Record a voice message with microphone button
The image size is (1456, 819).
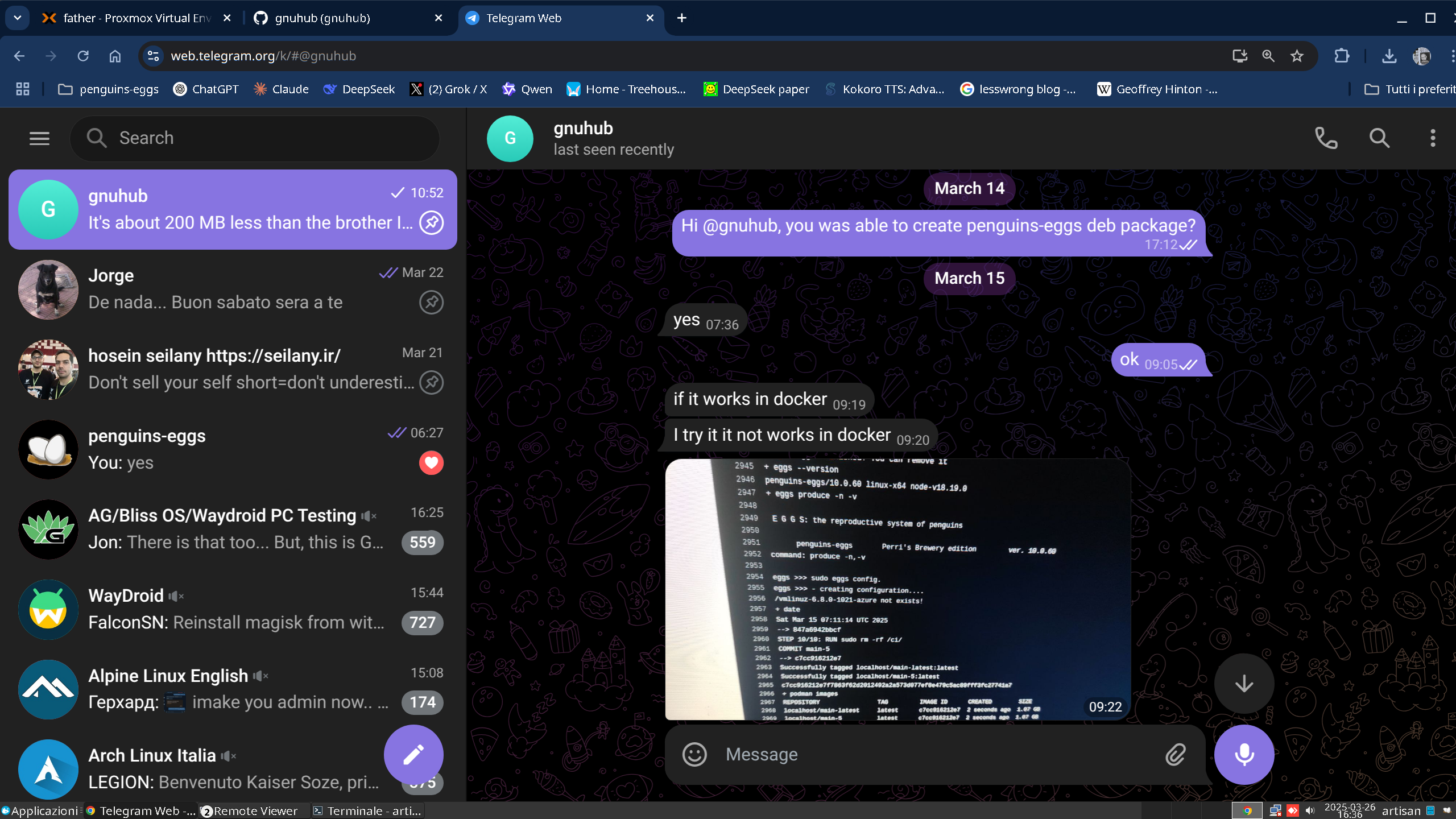1244,754
